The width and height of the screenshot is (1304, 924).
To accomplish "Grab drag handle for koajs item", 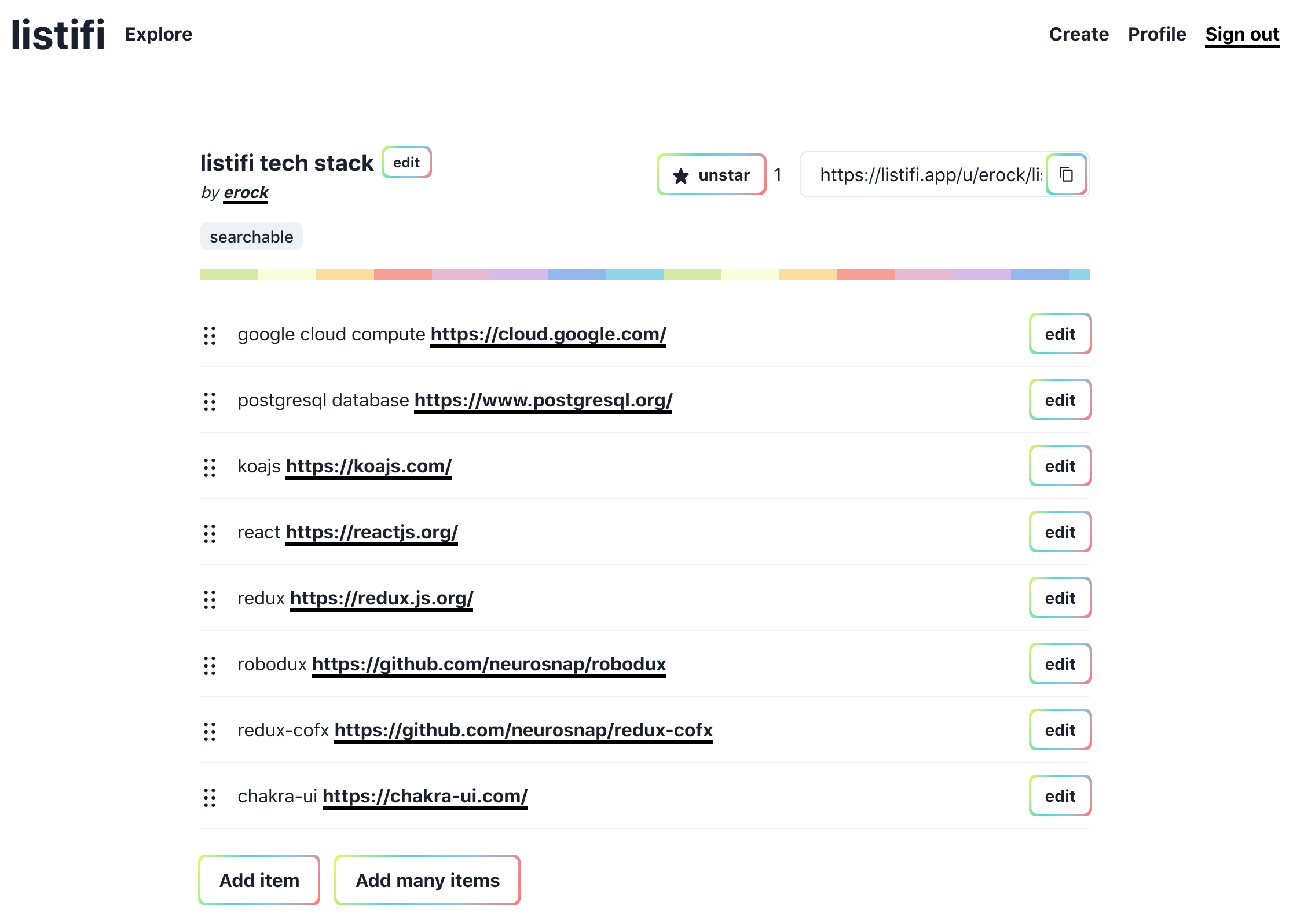I will [x=210, y=467].
